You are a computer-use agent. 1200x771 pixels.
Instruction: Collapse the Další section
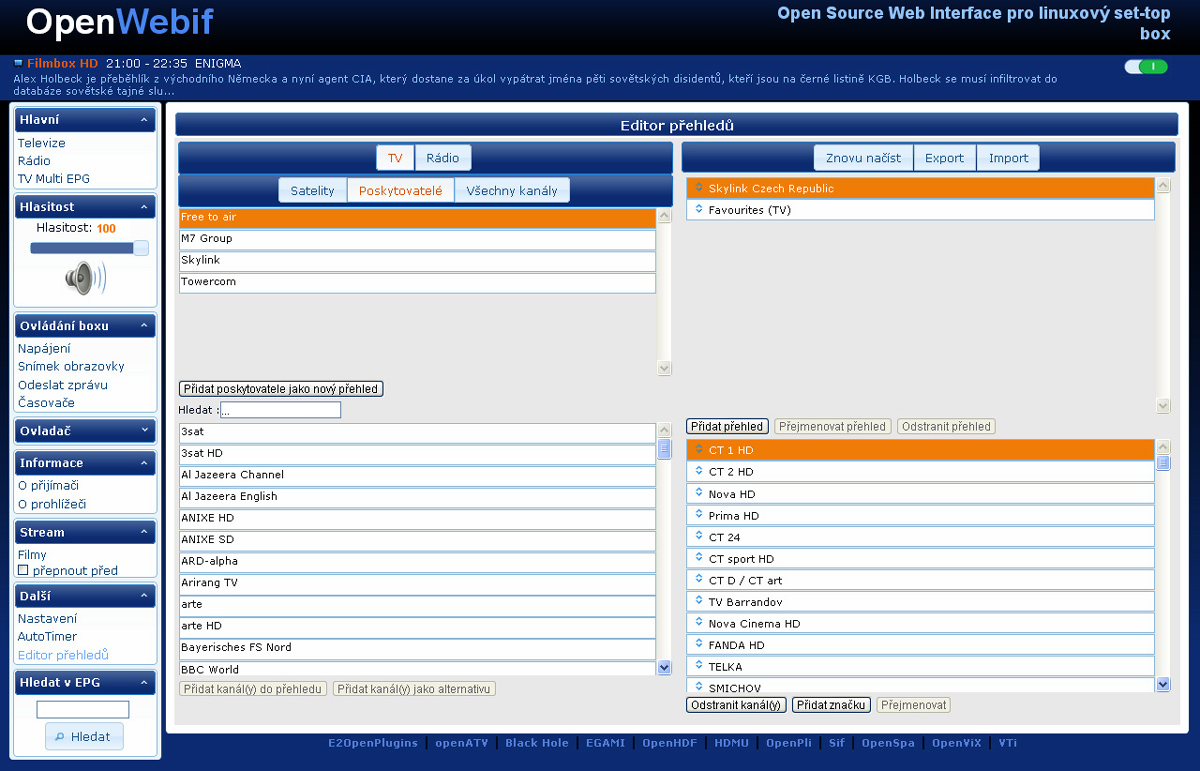pos(144,596)
